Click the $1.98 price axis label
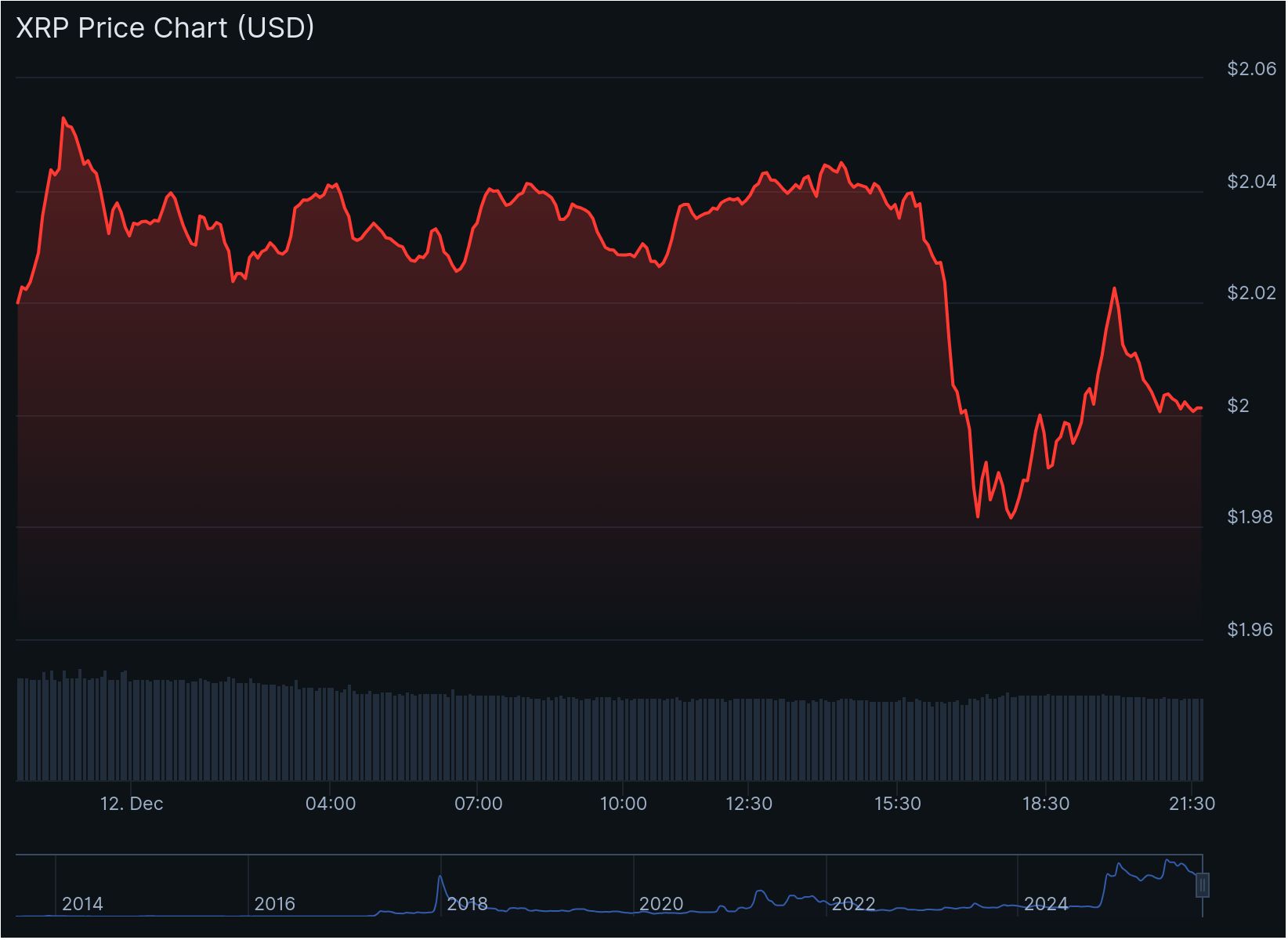Viewport: 1288px width, 940px height. tap(1251, 517)
